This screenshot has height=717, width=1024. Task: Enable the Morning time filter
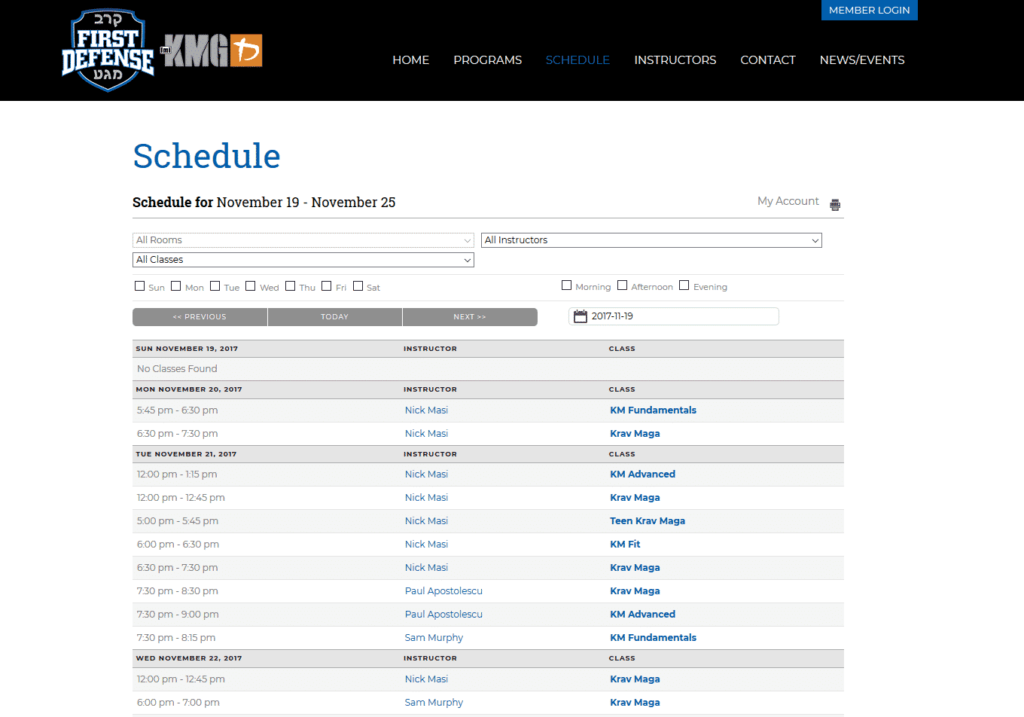pyautogui.click(x=566, y=285)
